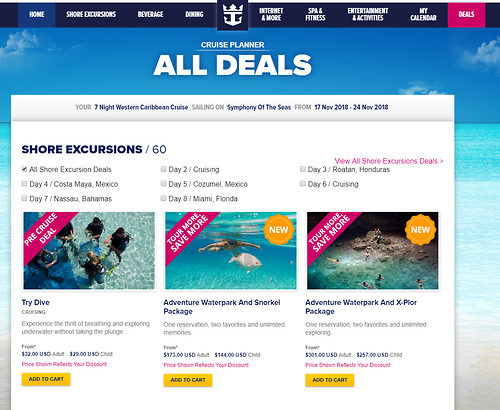Click the Try Dive scuba thumbnail image

(x=89, y=251)
